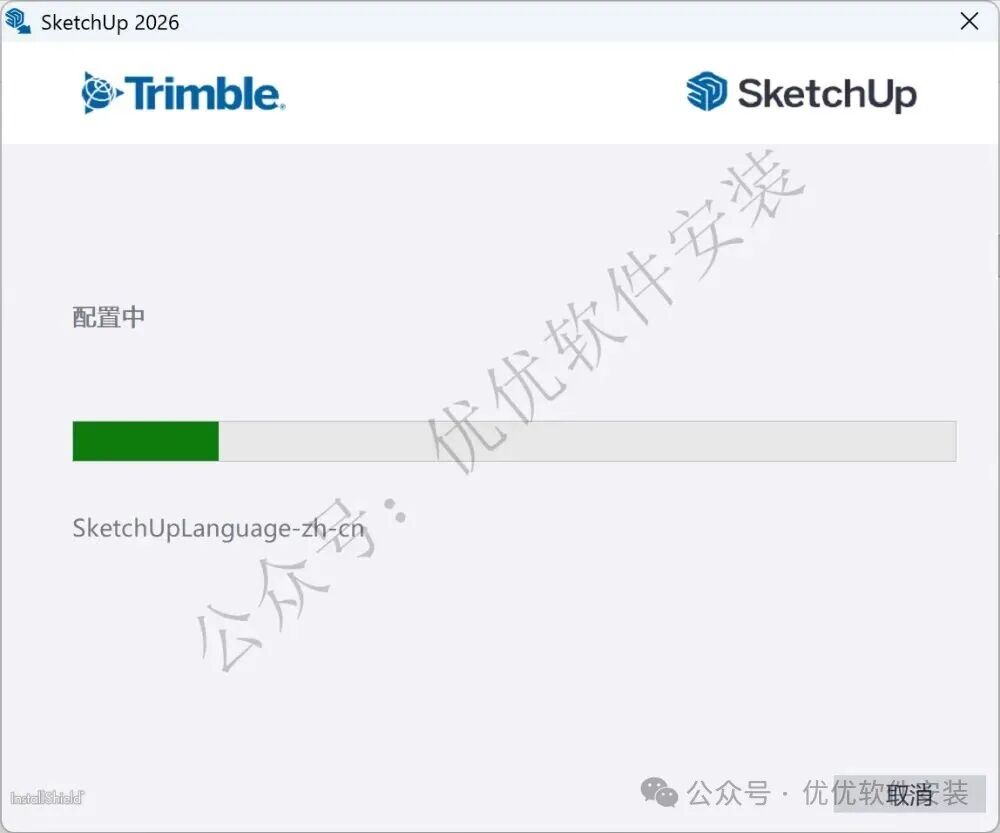
Task: Click the SketchUp 2026 window title text
Action: tap(110, 22)
